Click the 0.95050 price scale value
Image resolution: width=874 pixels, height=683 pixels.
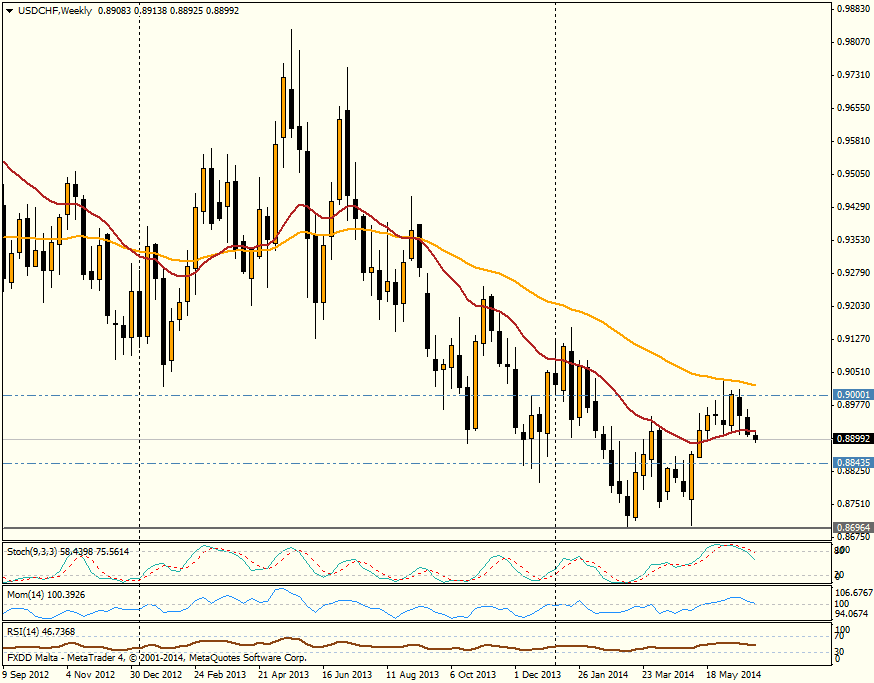[851, 173]
